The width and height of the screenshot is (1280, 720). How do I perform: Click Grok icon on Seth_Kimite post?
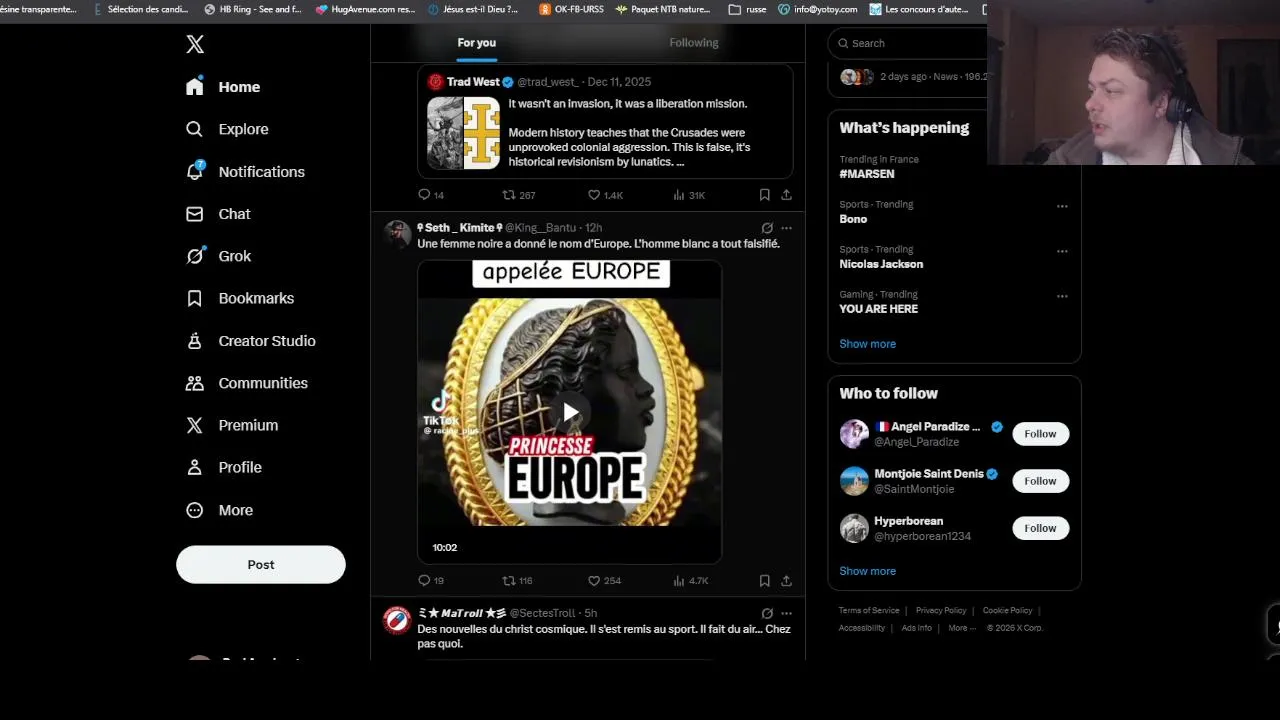(767, 228)
